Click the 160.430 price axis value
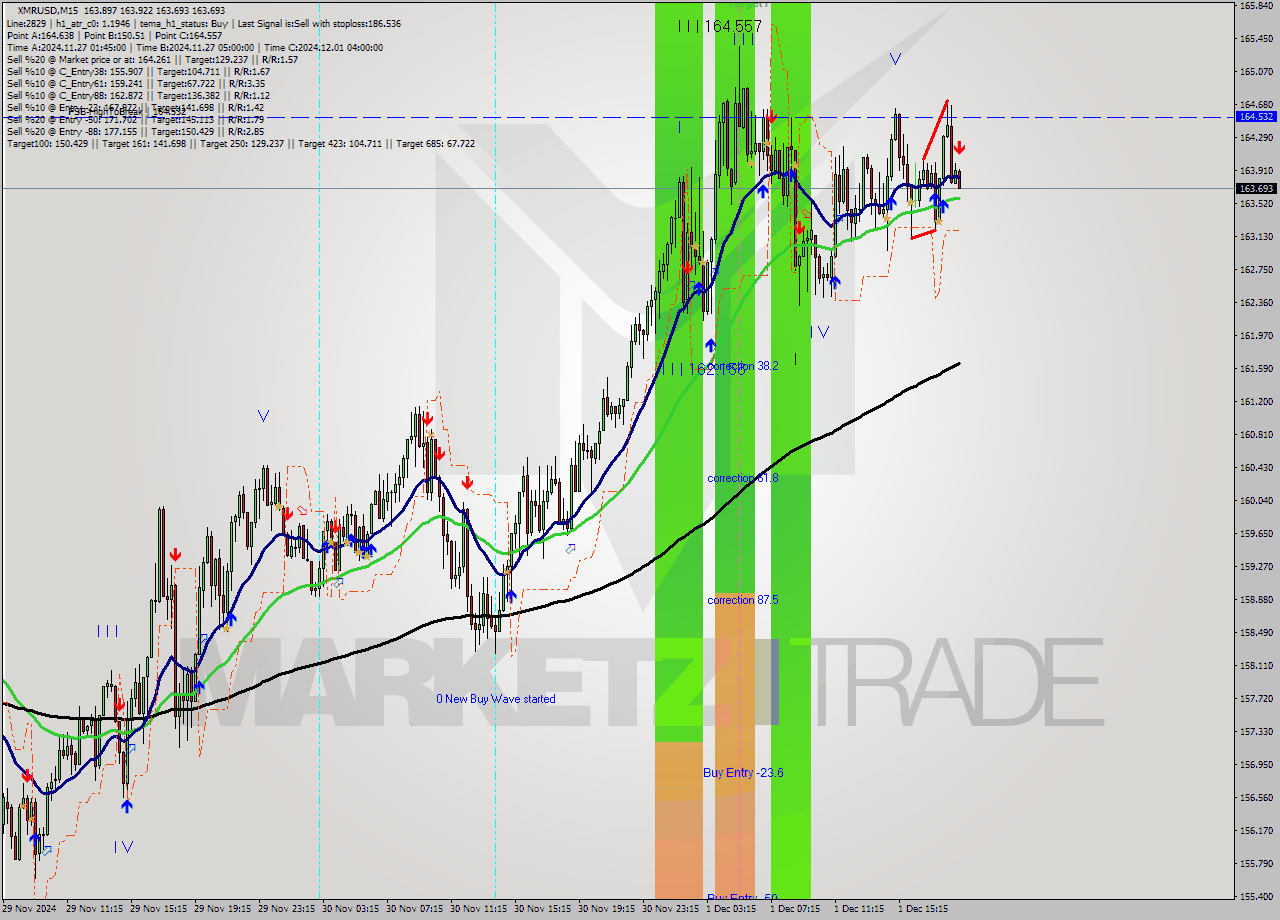1280x920 pixels. pos(1256,468)
